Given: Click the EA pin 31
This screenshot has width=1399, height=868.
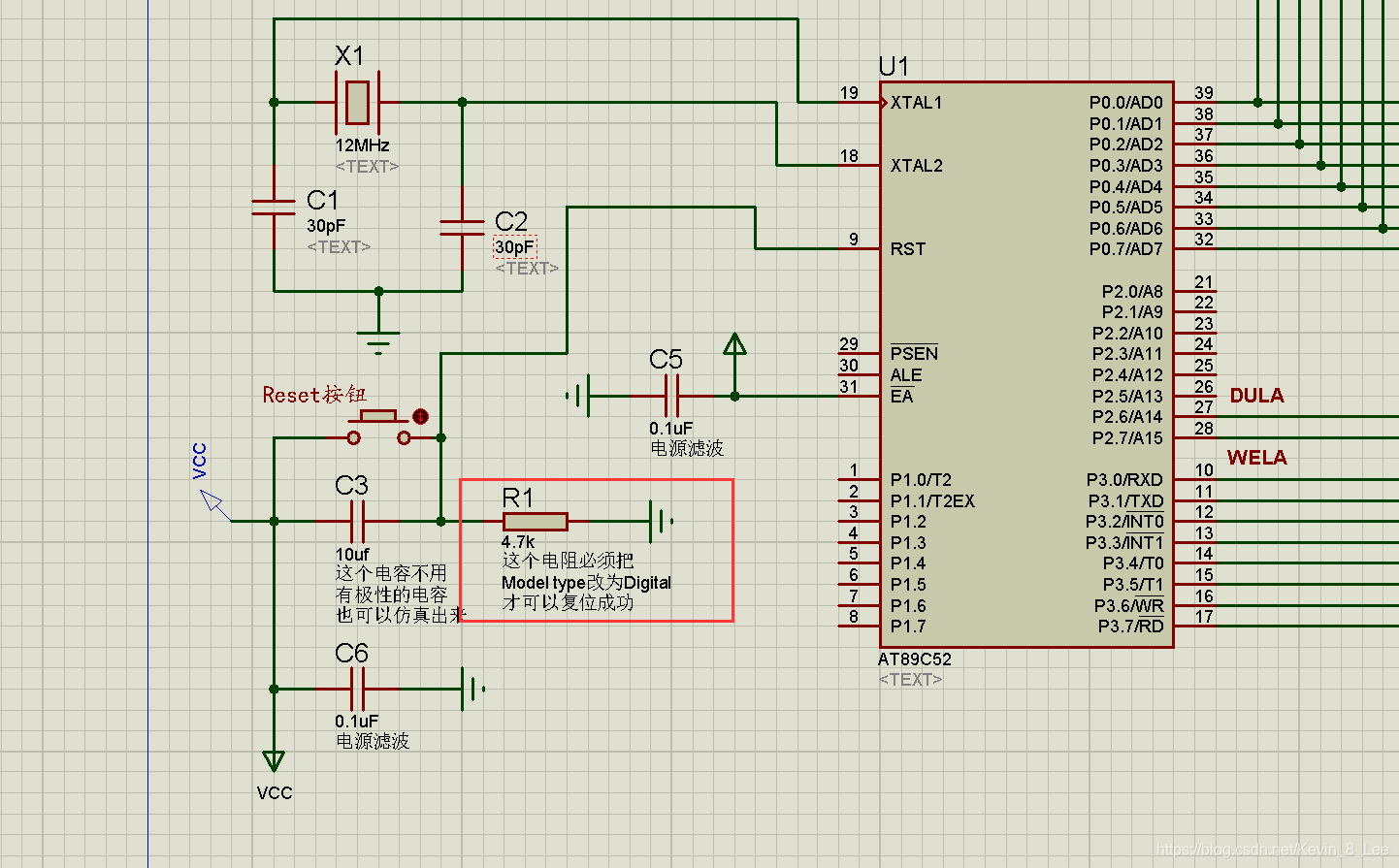Looking at the screenshot, I should pos(859,396).
